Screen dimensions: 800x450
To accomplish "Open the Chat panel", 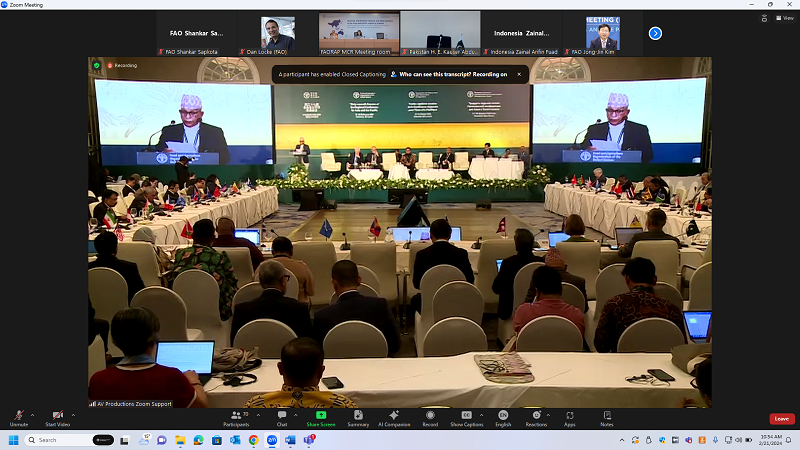I will (282, 416).
